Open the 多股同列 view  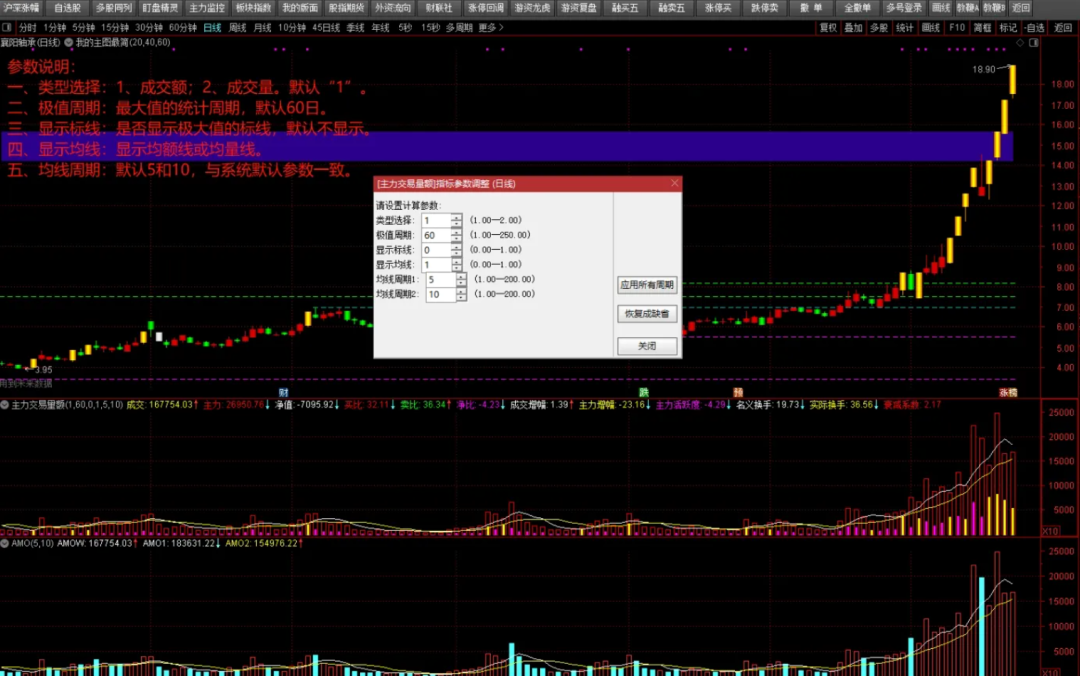[114, 8]
